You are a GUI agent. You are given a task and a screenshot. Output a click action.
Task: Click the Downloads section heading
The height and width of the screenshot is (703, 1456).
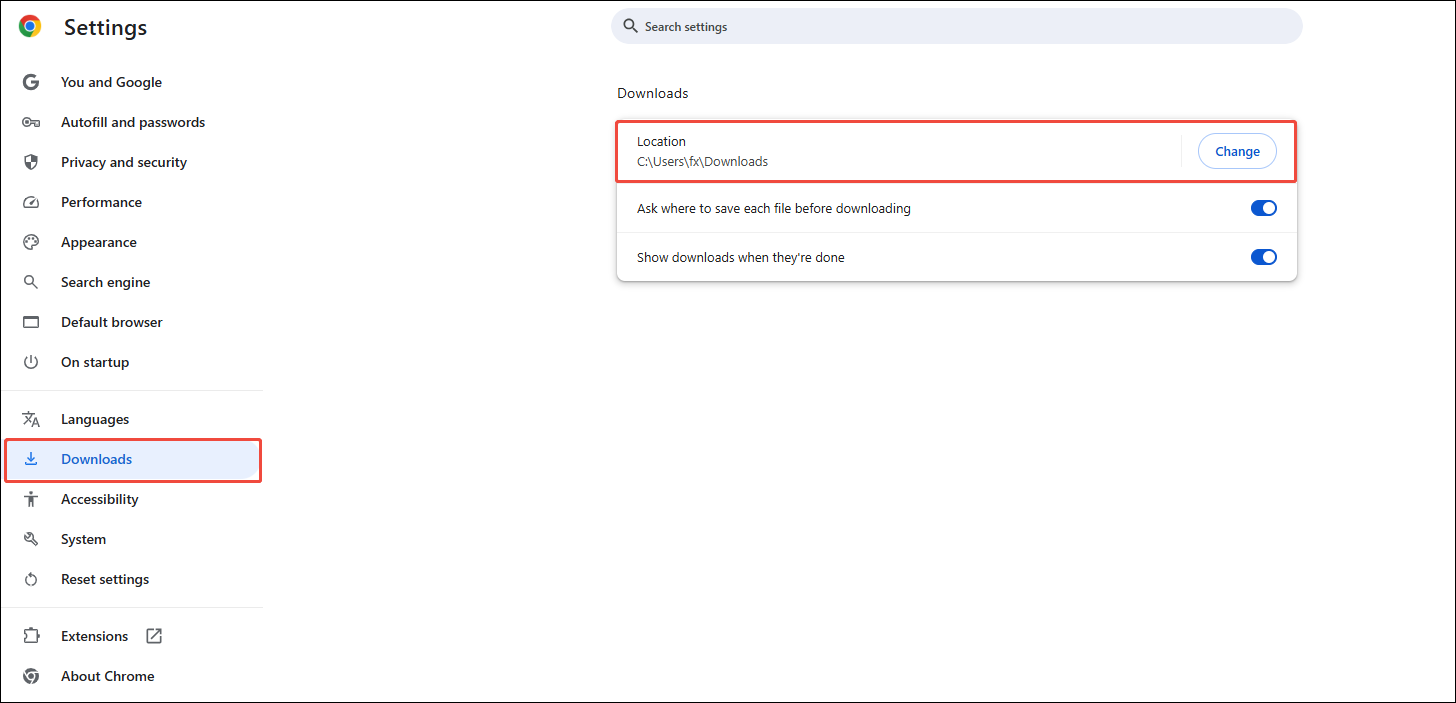pyautogui.click(x=652, y=93)
